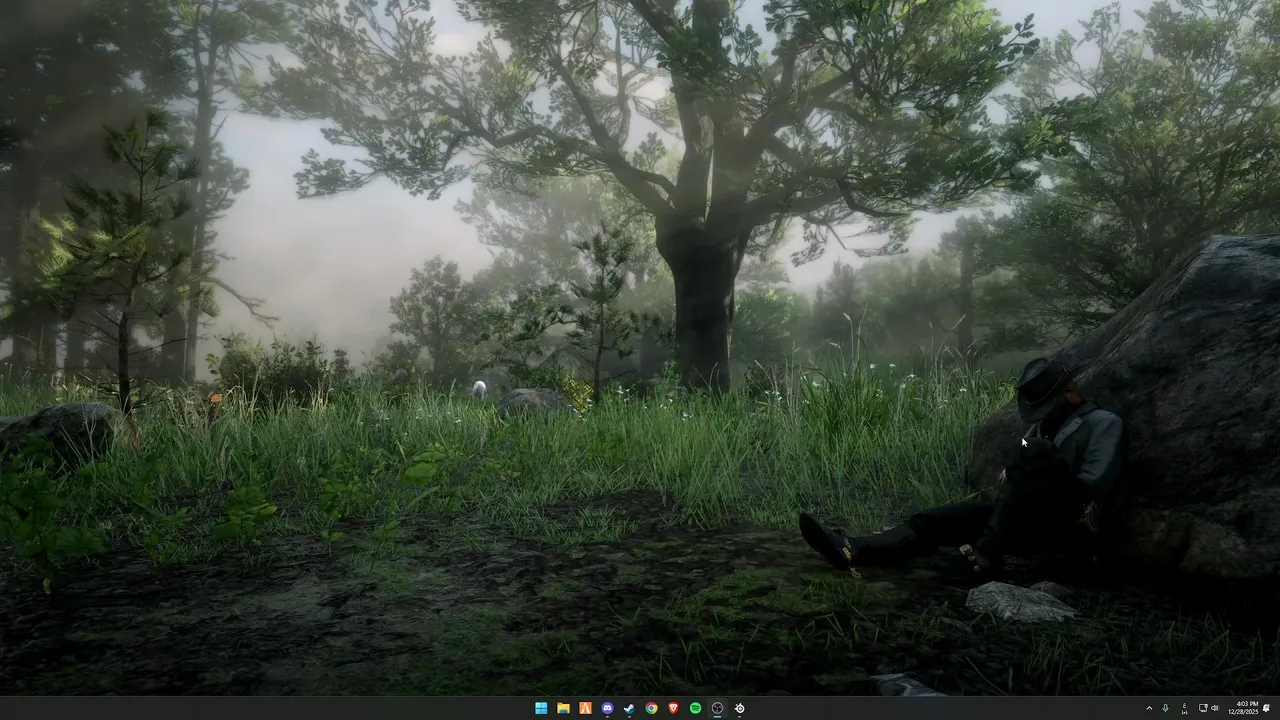
Task: Click the microphone icon in system tray
Action: point(1165,708)
